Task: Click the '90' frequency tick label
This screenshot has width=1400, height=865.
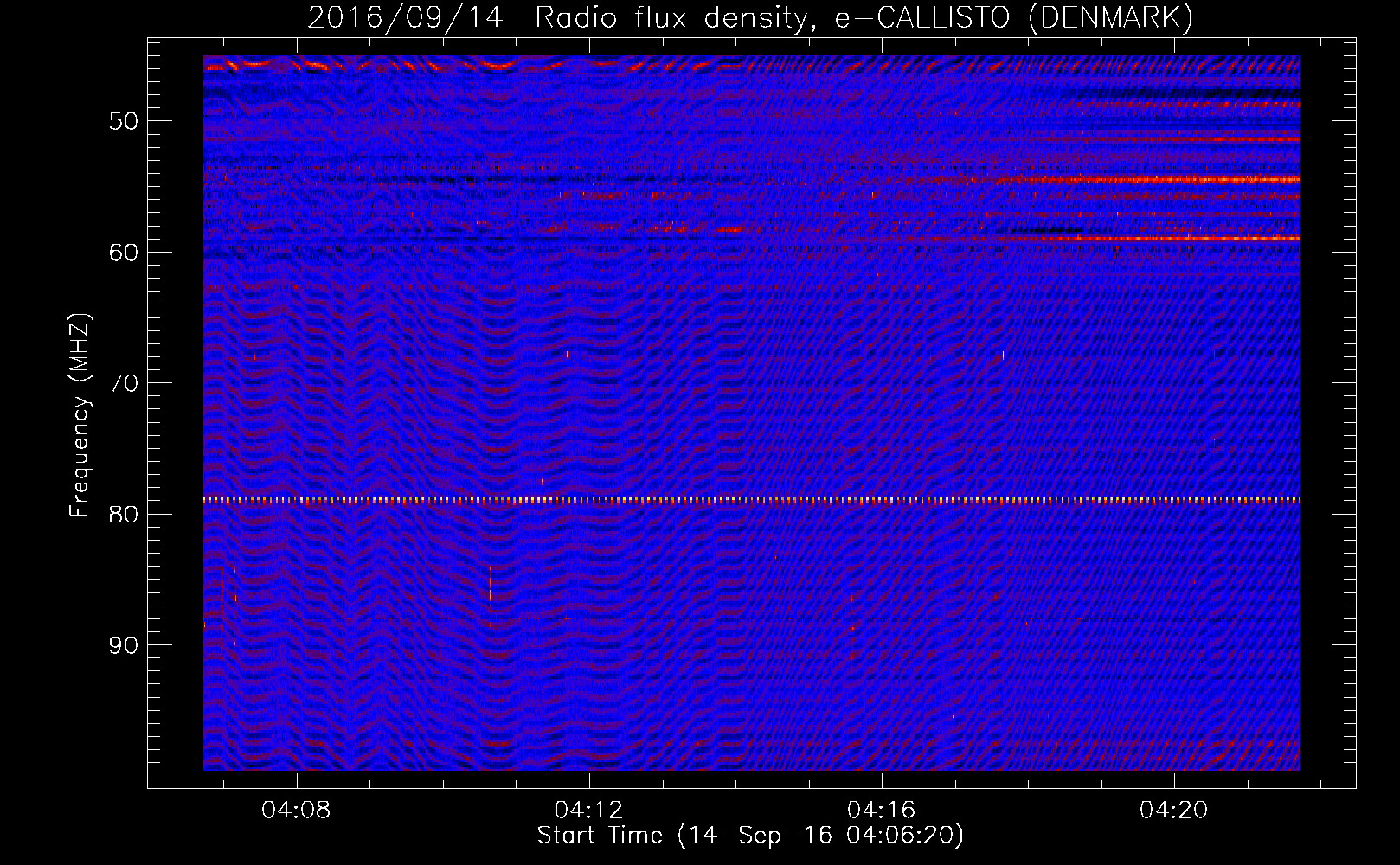Action: 124,645
